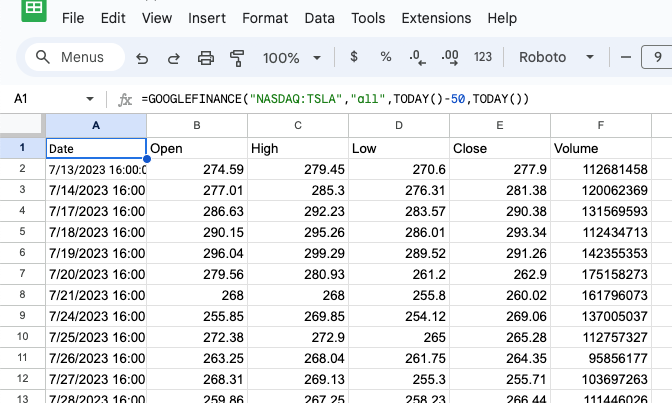Click the cell with value 274.59
Image resolution: width=672 pixels, height=403 pixels.
point(197,169)
